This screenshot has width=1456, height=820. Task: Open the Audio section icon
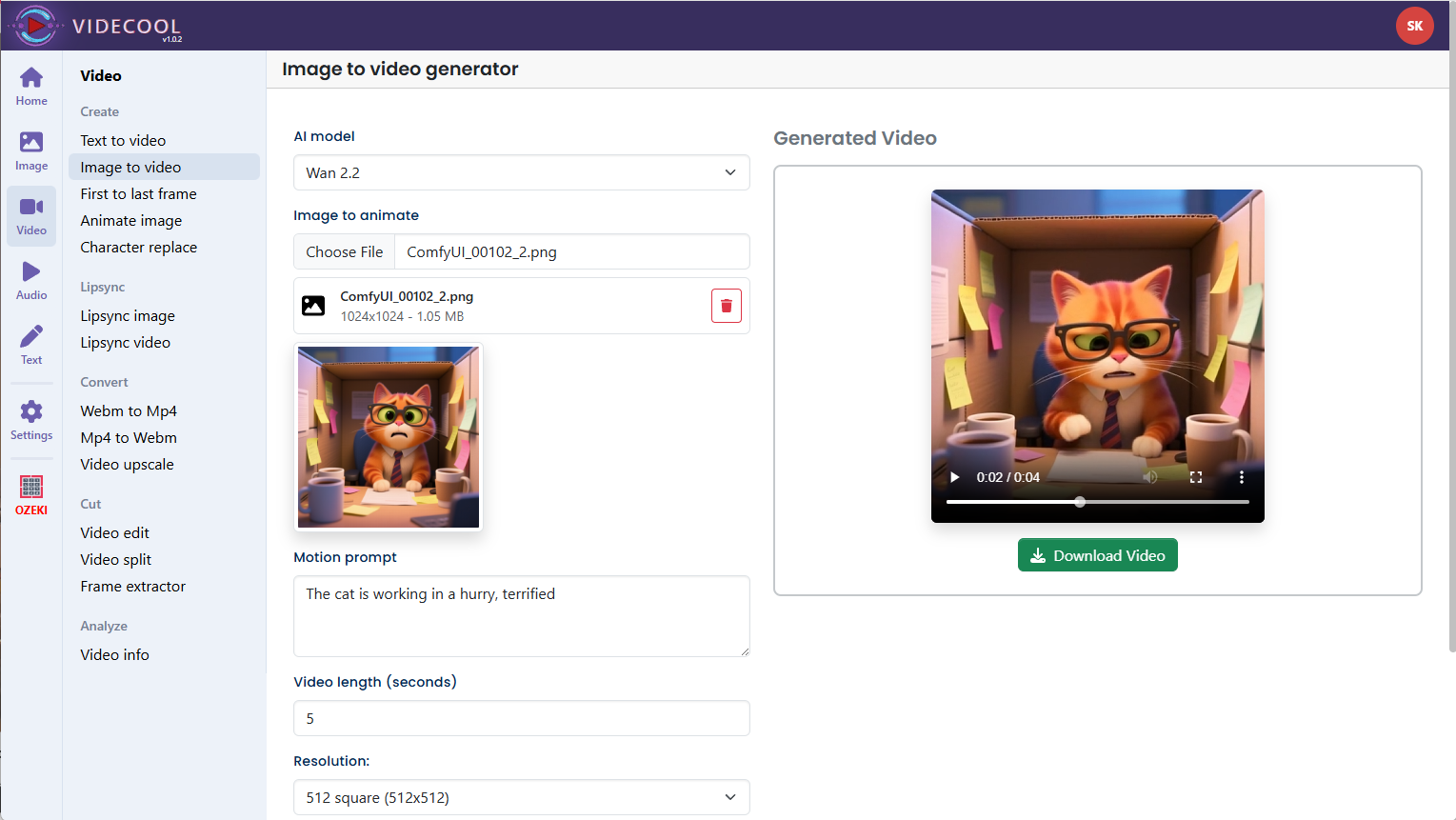(31, 281)
